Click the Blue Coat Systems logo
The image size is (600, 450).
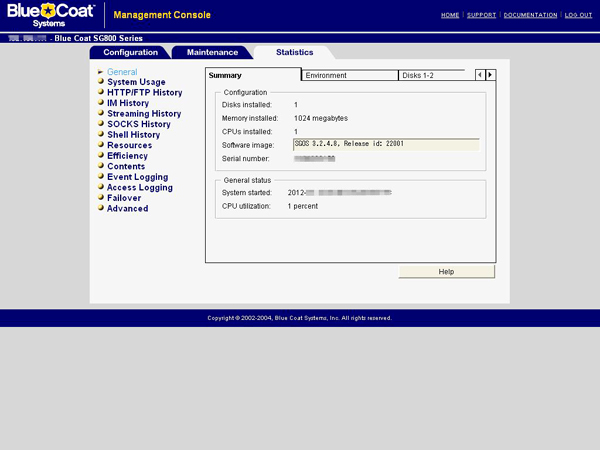pyautogui.click(x=51, y=15)
